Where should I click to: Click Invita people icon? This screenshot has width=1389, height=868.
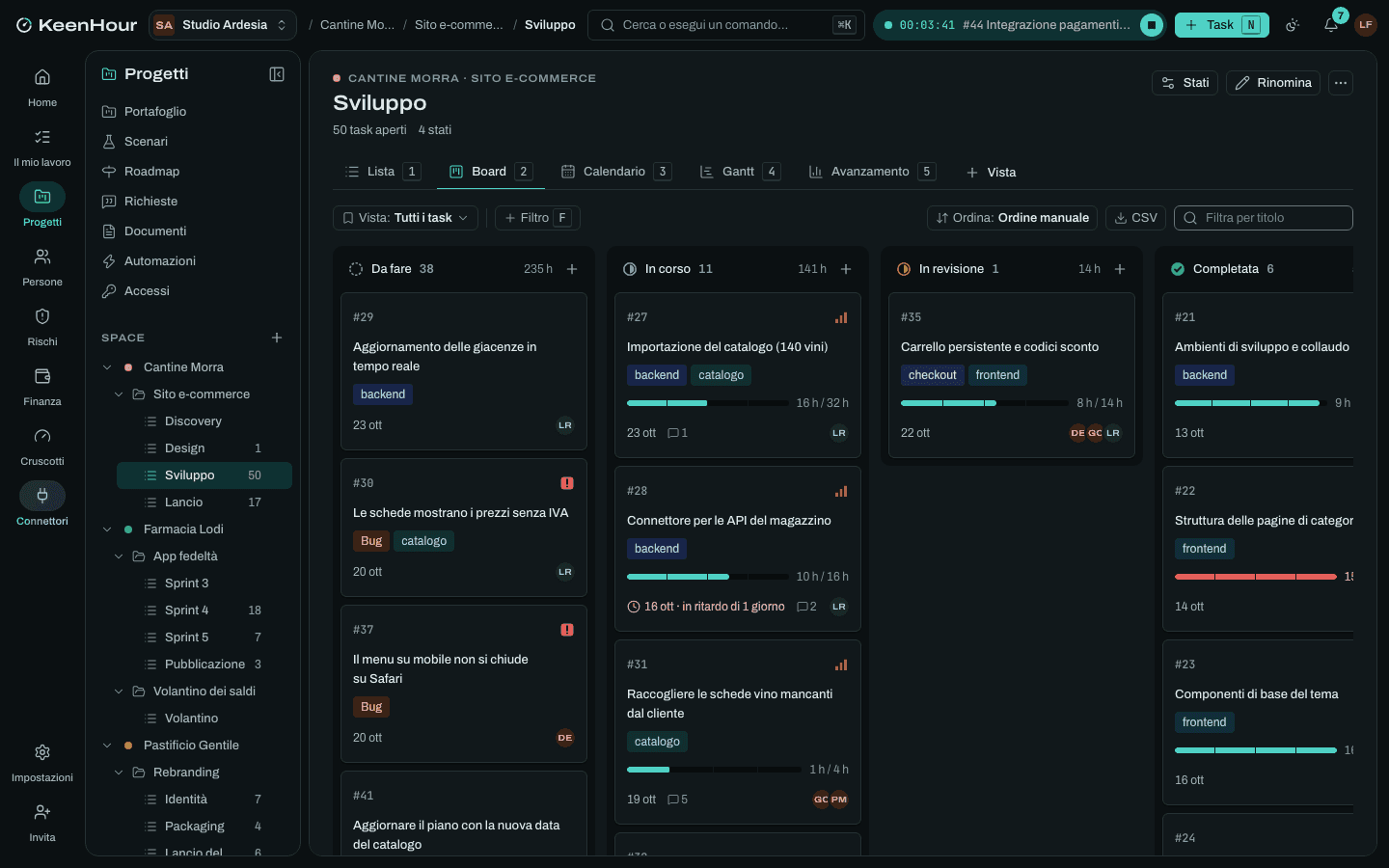42,812
